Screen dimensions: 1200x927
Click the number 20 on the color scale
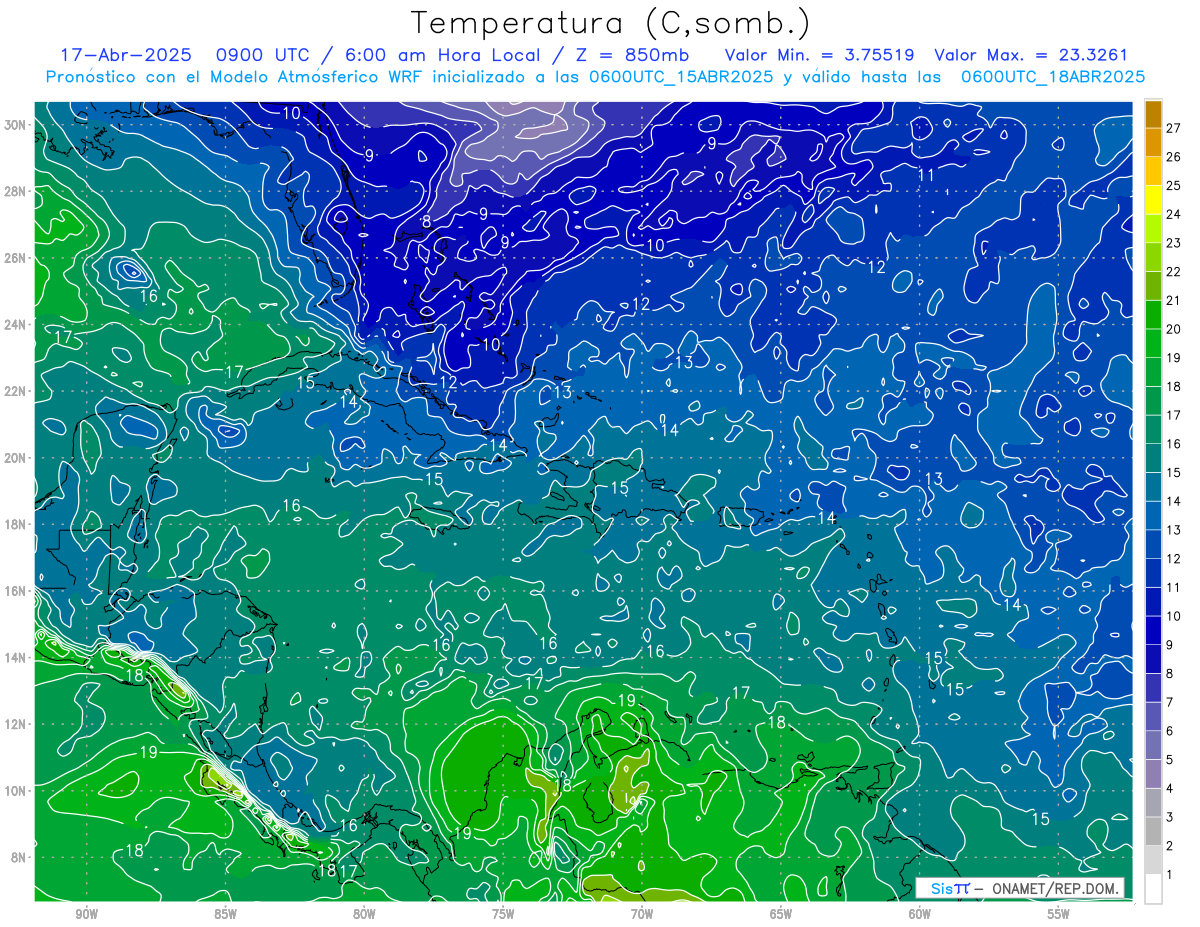1174,329
